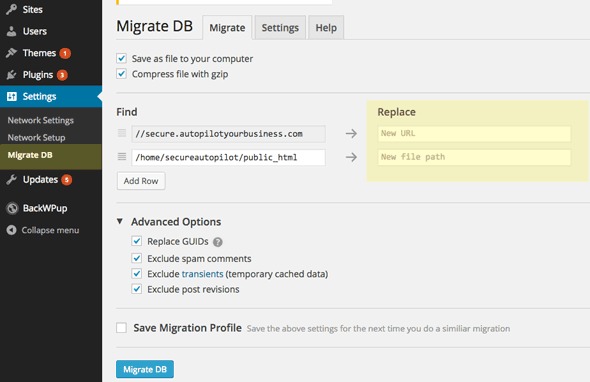Uncheck Exclude spam comments
Screen dimensions: 590x382
(137, 258)
